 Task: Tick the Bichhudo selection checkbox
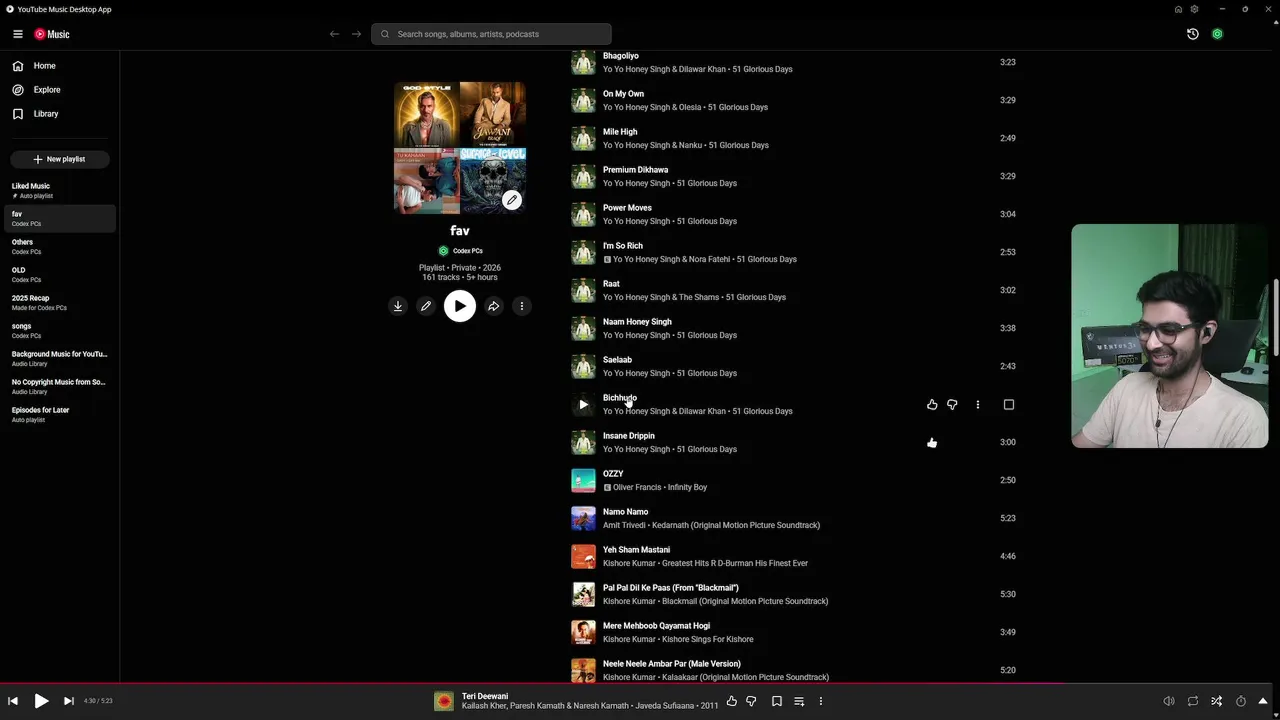[x=1008, y=405]
